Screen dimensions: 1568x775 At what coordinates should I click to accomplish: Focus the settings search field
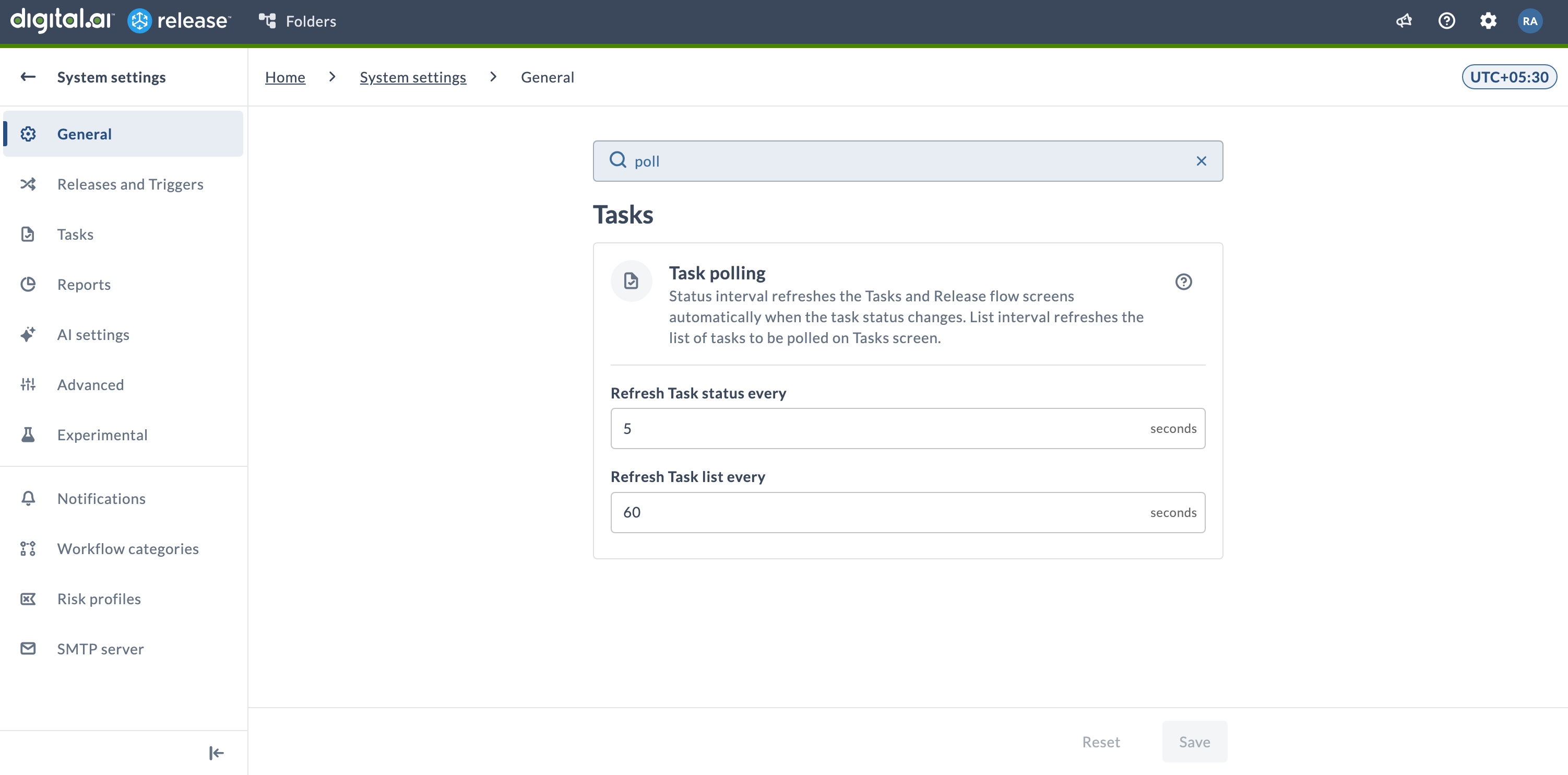(x=908, y=161)
